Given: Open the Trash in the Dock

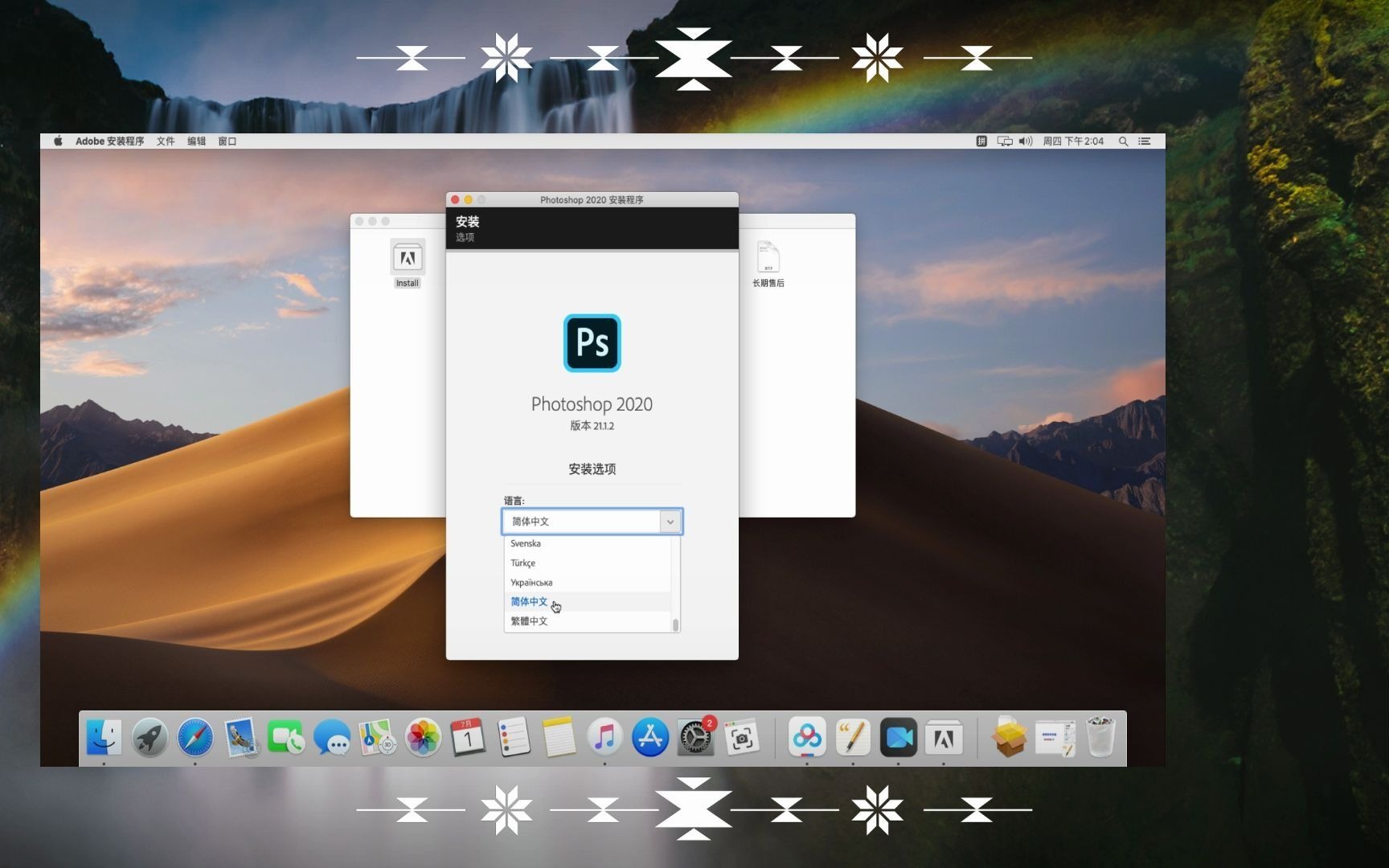Looking at the screenshot, I should tap(1100, 737).
